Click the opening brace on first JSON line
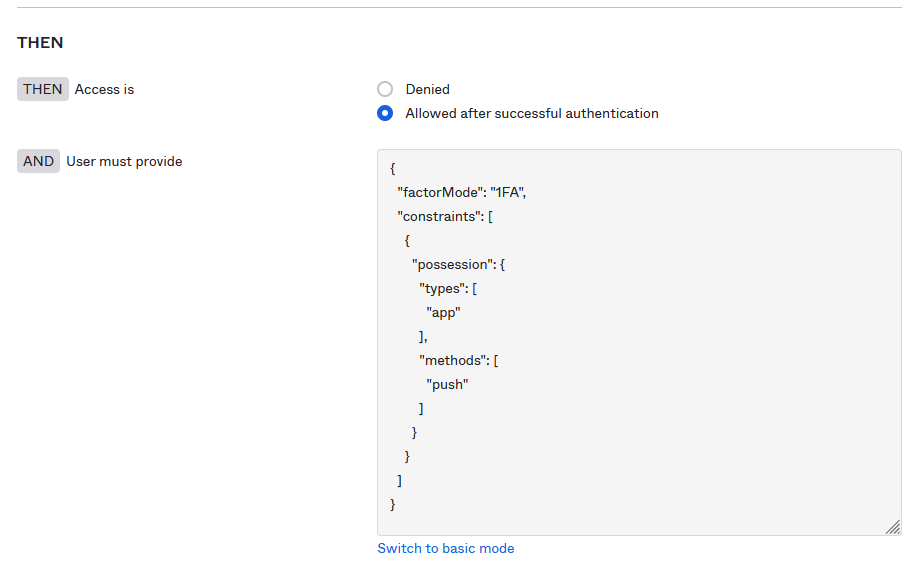 click(393, 168)
